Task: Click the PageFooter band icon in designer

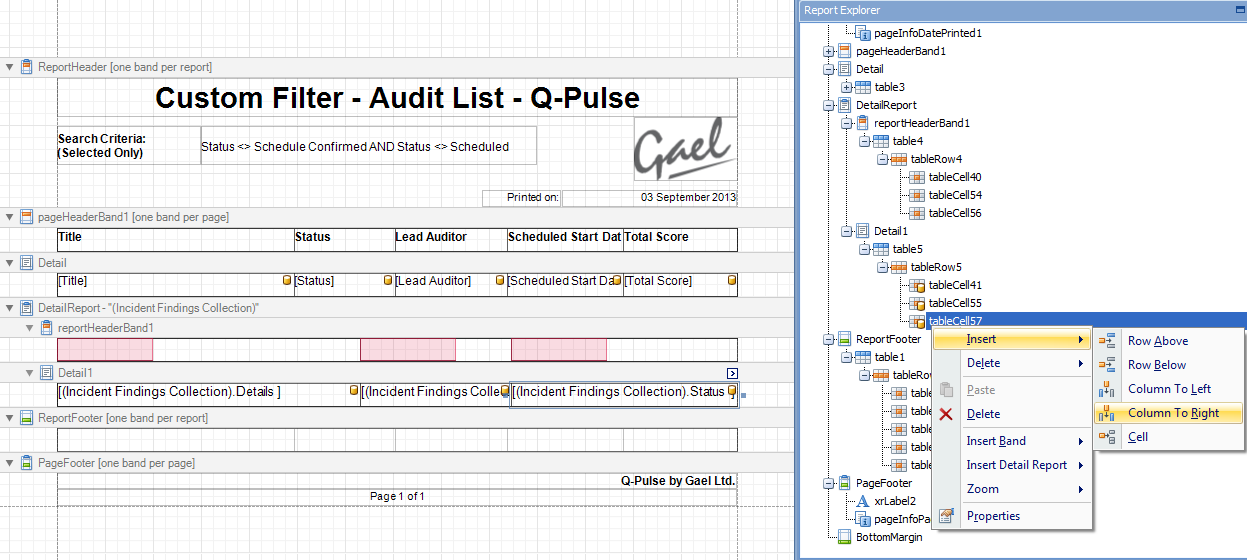Action: [x=27, y=463]
